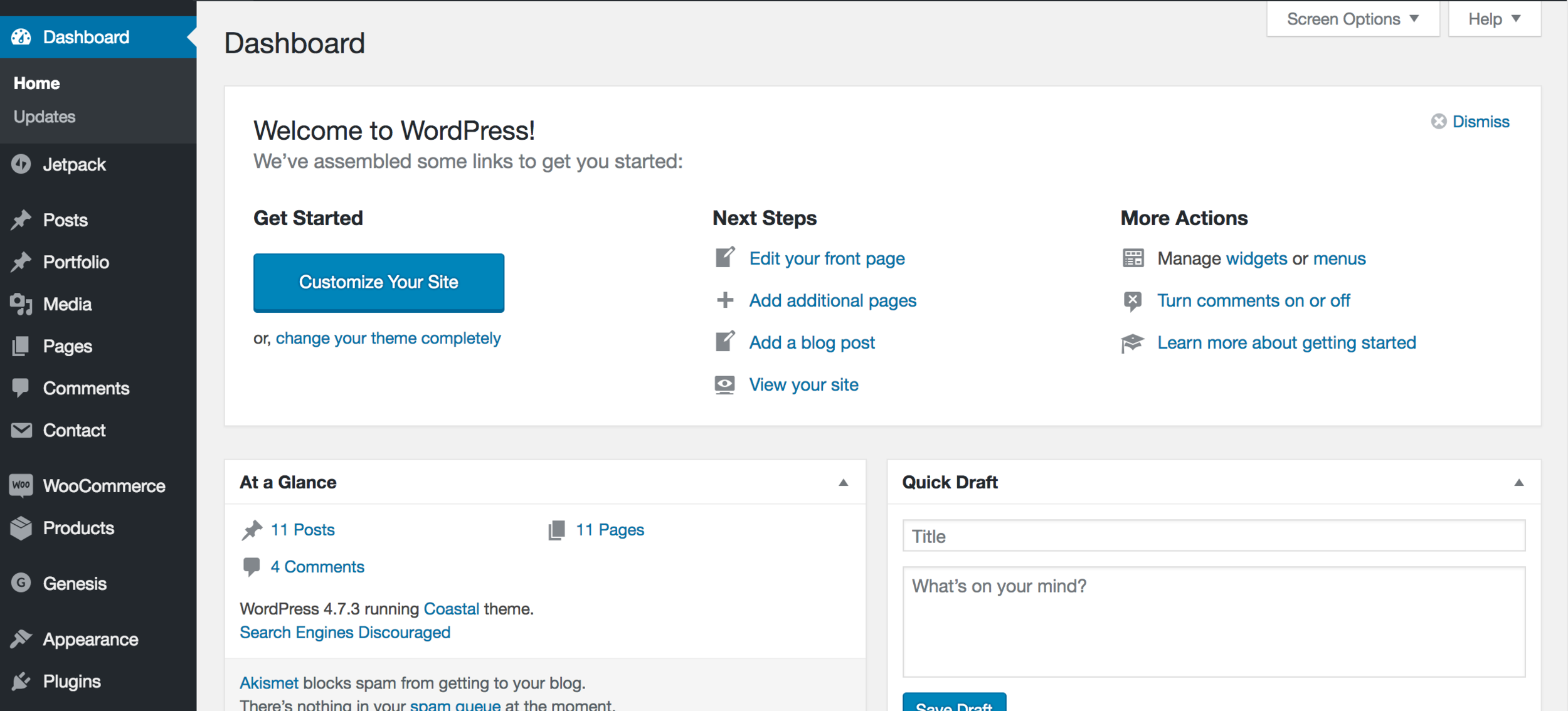
Task: Click the widgets grid icon beside Manage
Action: [1133, 258]
